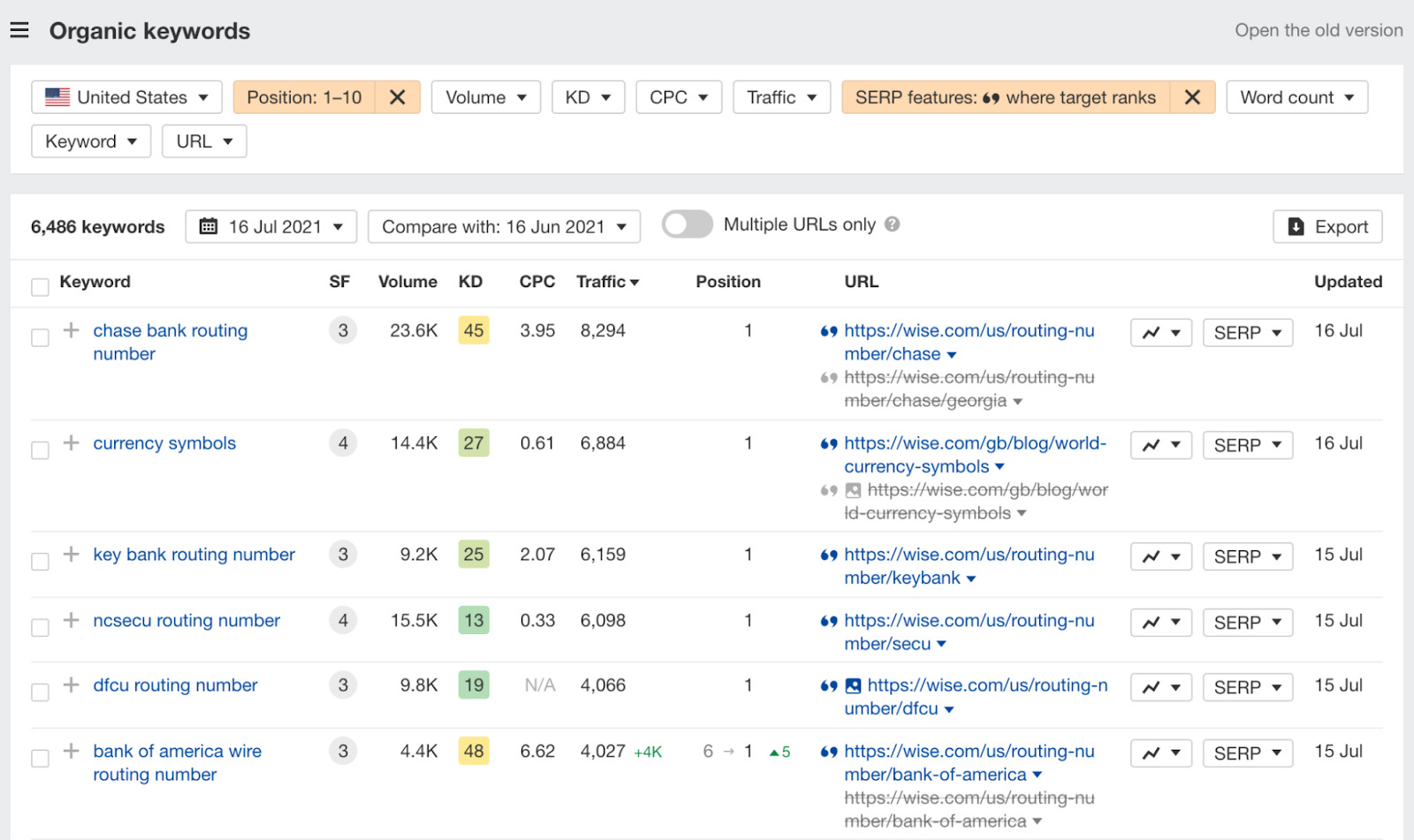The height and width of the screenshot is (840, 1414).
Task: Click the Export button
Action: 1327,227
